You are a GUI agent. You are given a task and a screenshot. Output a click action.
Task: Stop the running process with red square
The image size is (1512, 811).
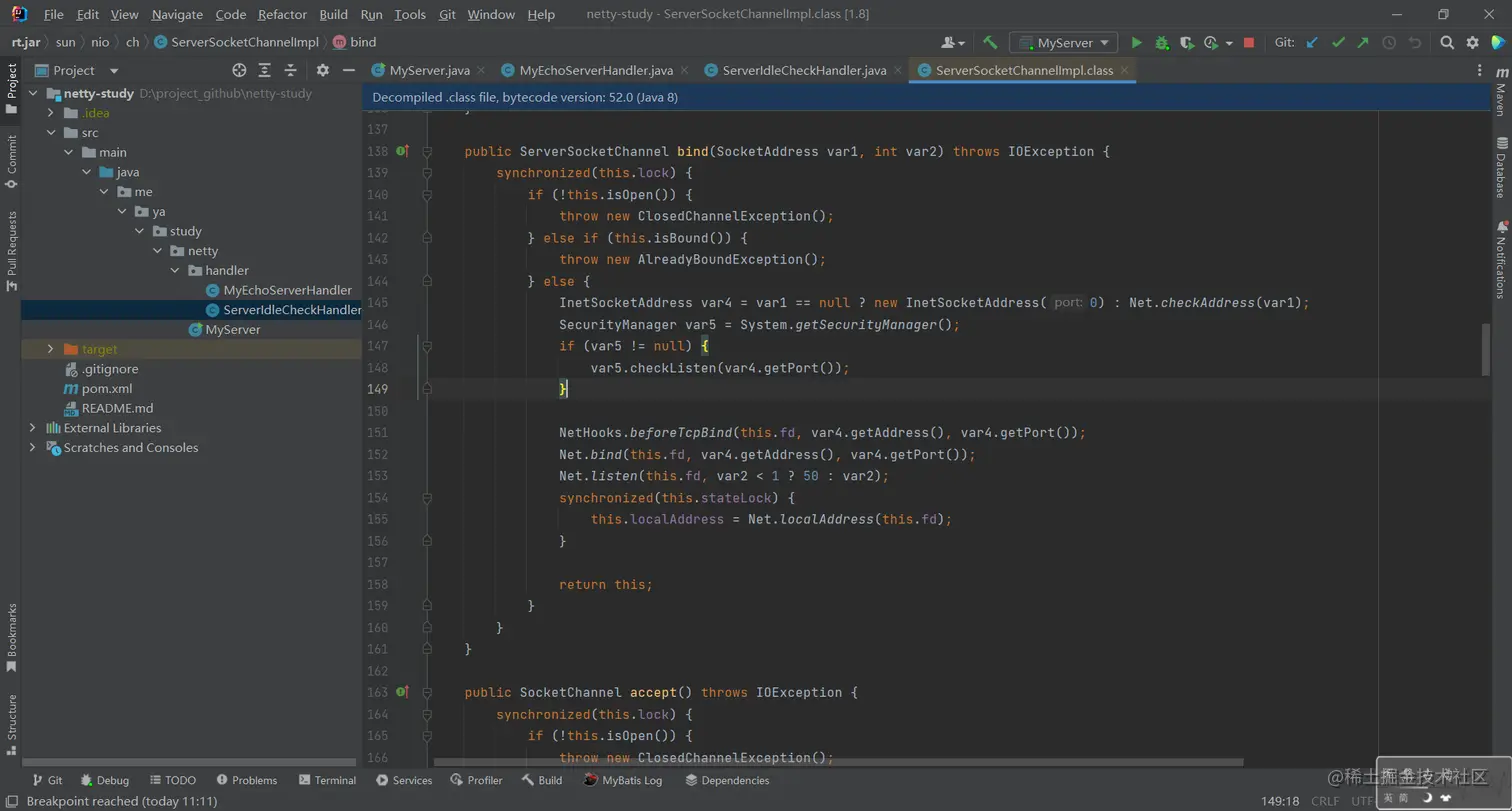[1248, 43]
